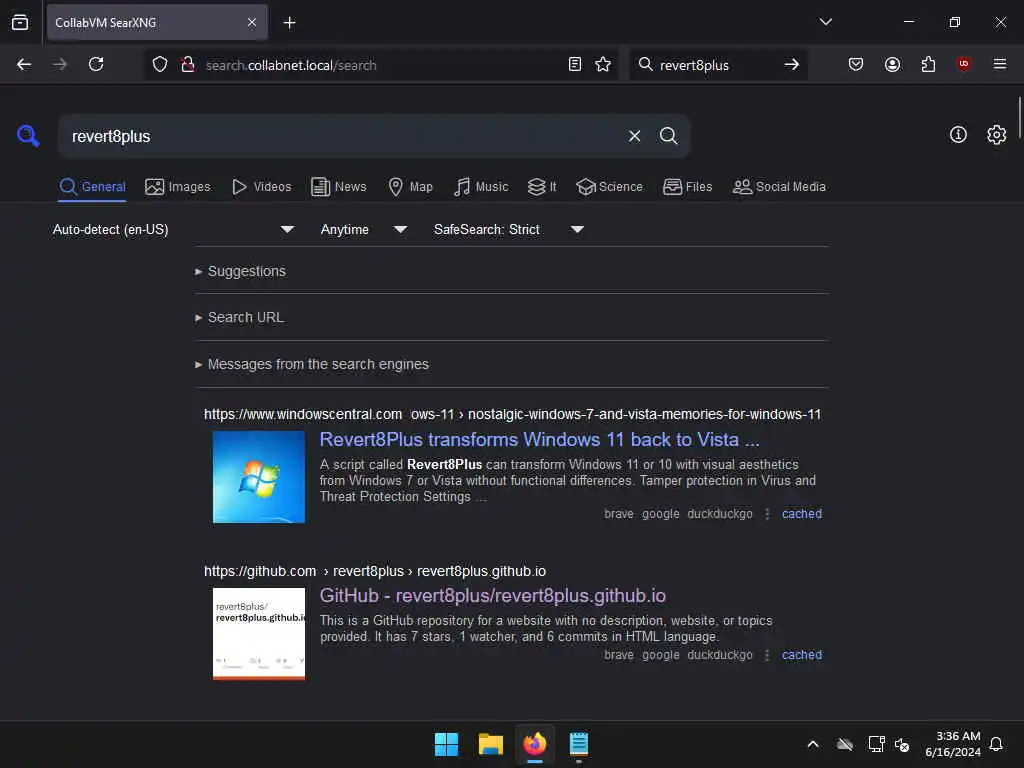
Task: Toggle reader view icon in address bar
Action: 575,64
